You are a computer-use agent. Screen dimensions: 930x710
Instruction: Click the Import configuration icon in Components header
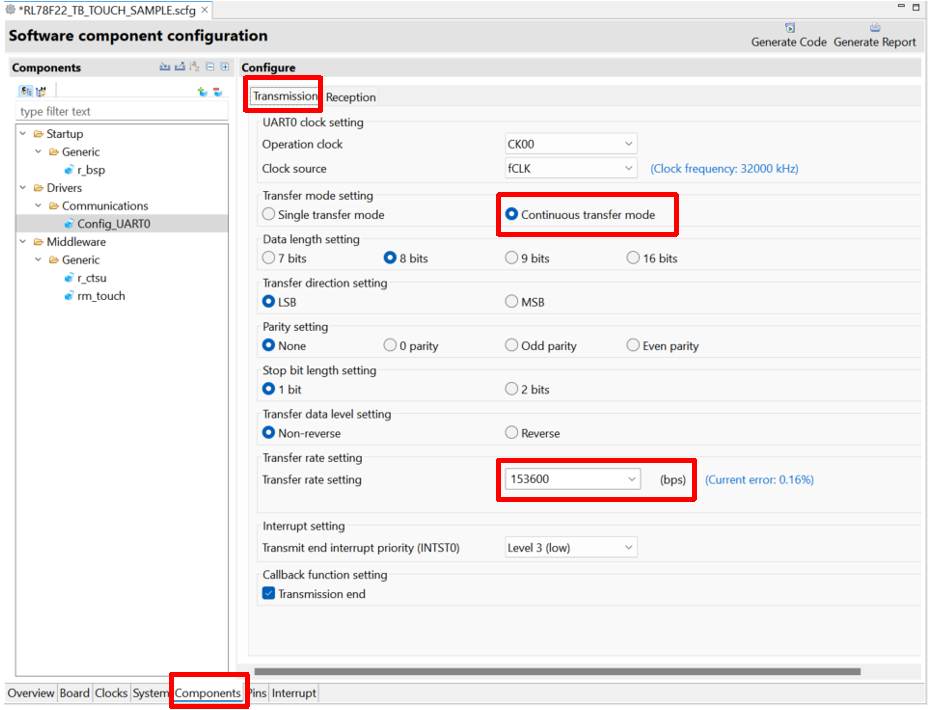165,67
